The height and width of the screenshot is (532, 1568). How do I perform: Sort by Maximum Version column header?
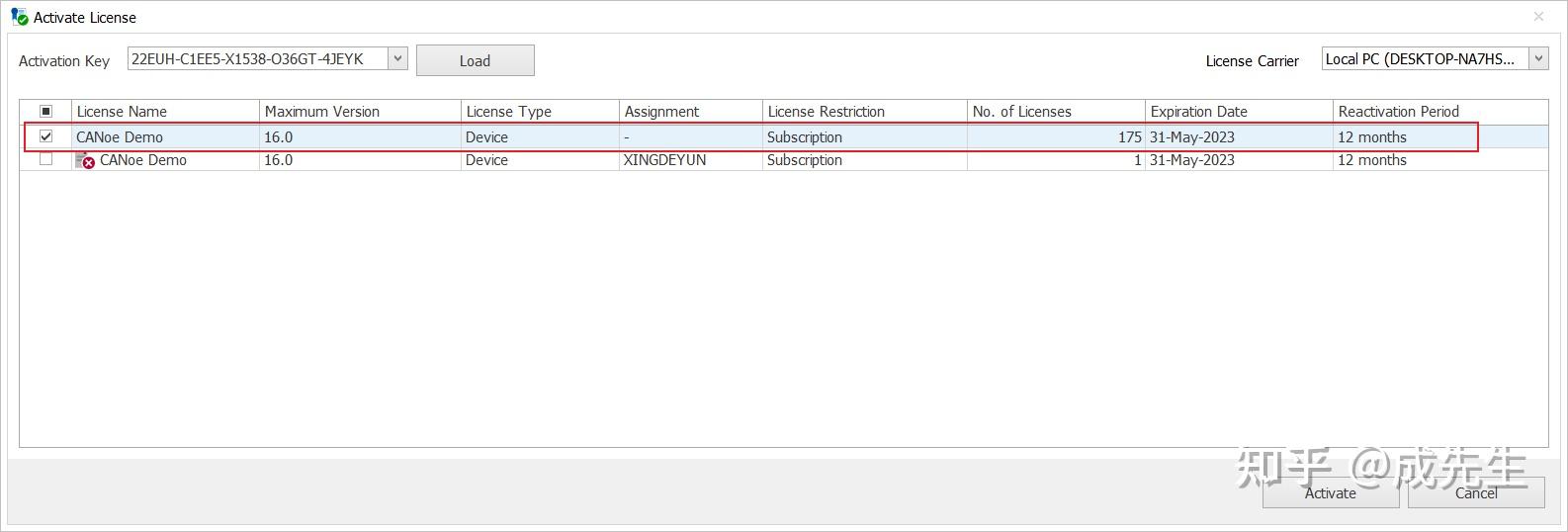(x=360, y=111)
